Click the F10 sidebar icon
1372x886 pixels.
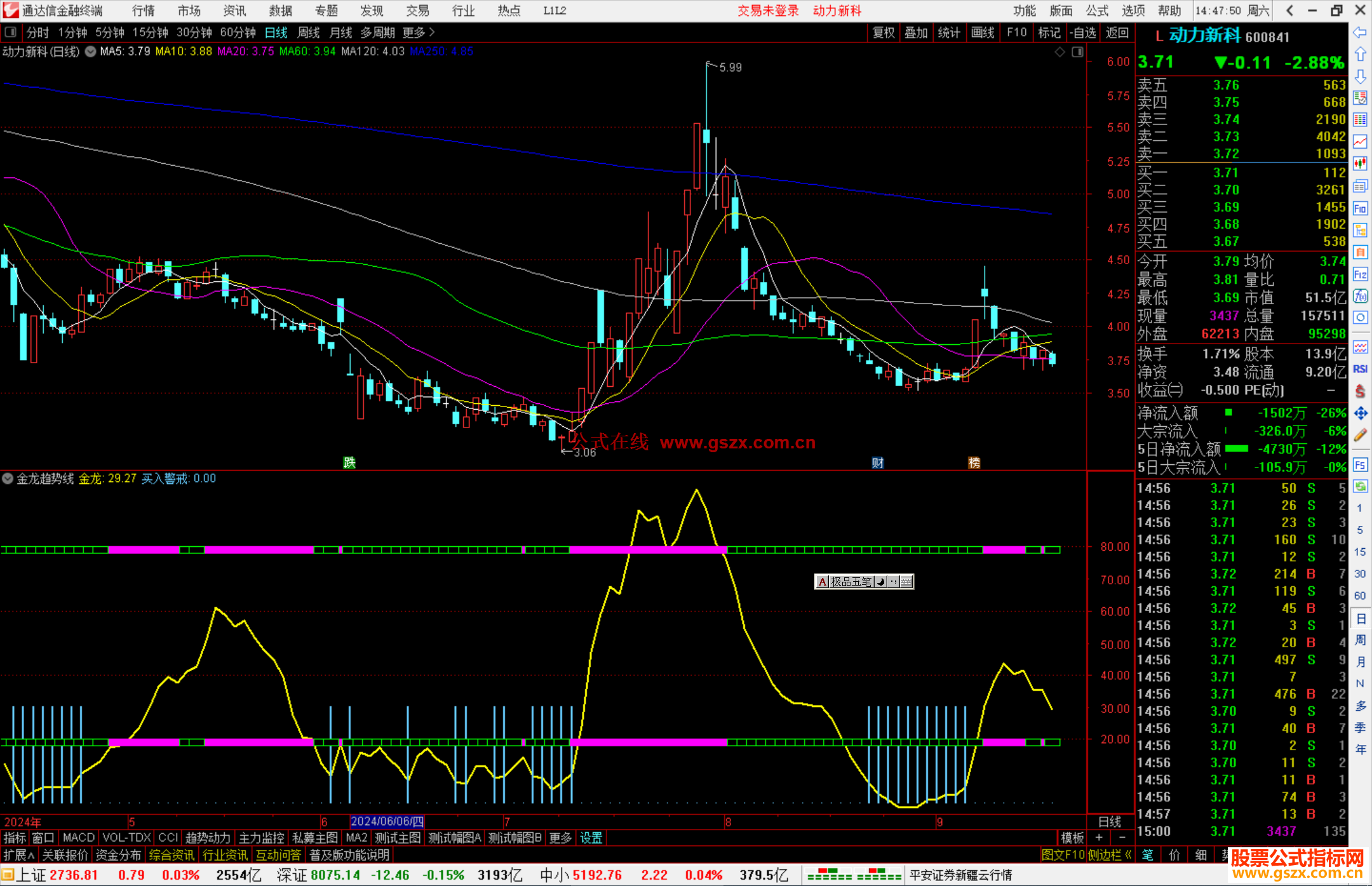tap(1360, 208)
